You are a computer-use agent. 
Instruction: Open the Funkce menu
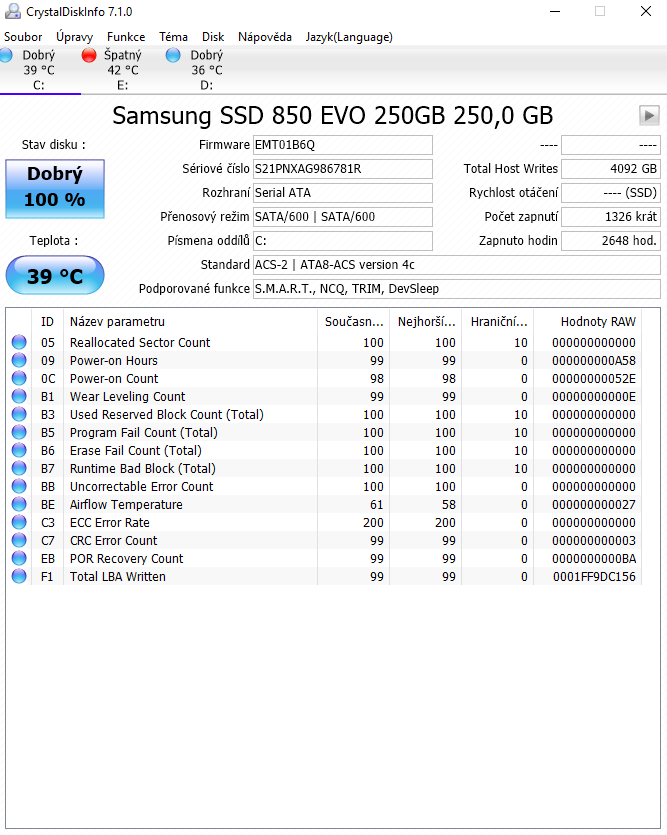coord(126,37)
